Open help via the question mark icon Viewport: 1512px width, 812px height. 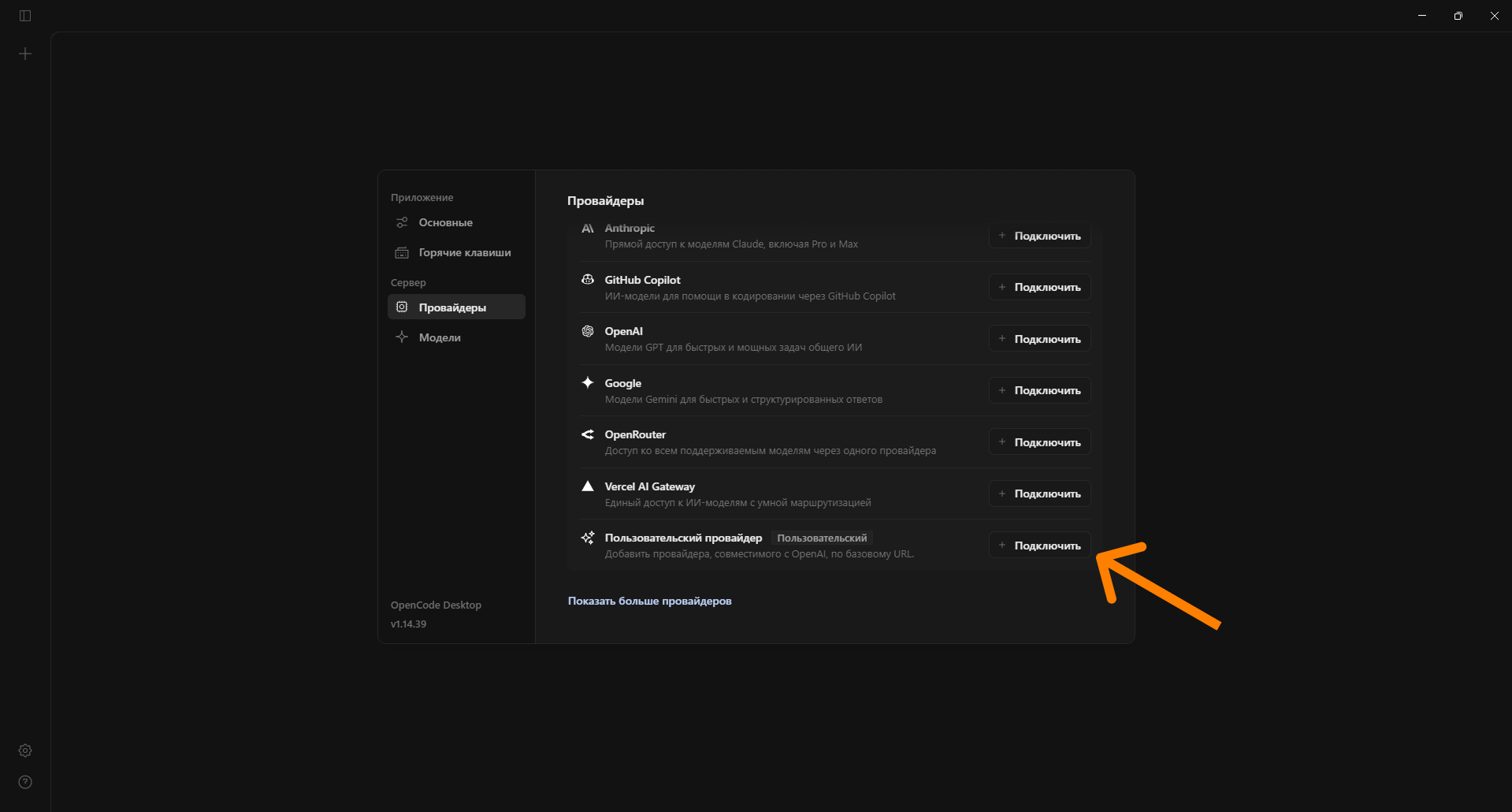pyautogui.click(x=25, y=782)
